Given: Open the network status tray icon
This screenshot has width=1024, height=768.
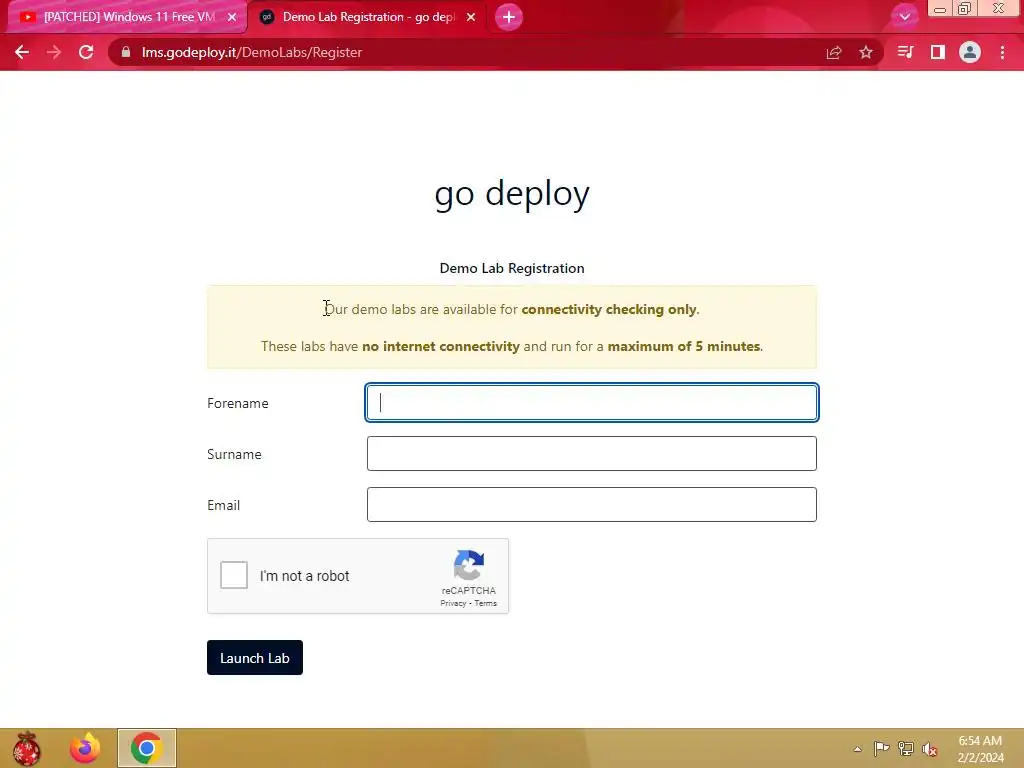Looking at the screenshot, I should 906,748.
